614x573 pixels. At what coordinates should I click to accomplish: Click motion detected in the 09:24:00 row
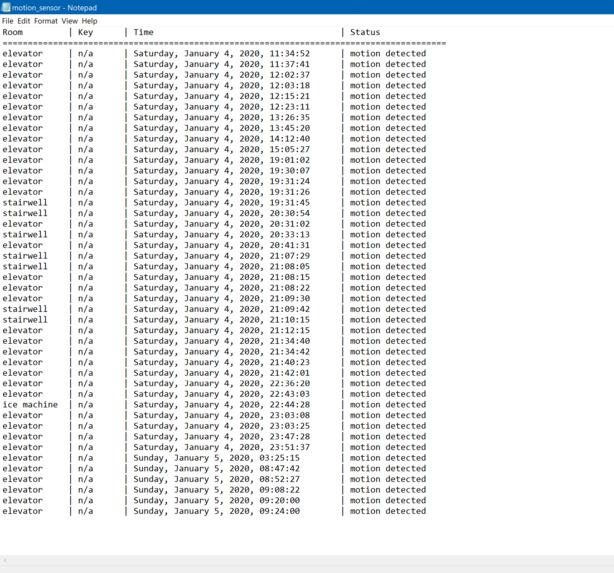(388, 511)
